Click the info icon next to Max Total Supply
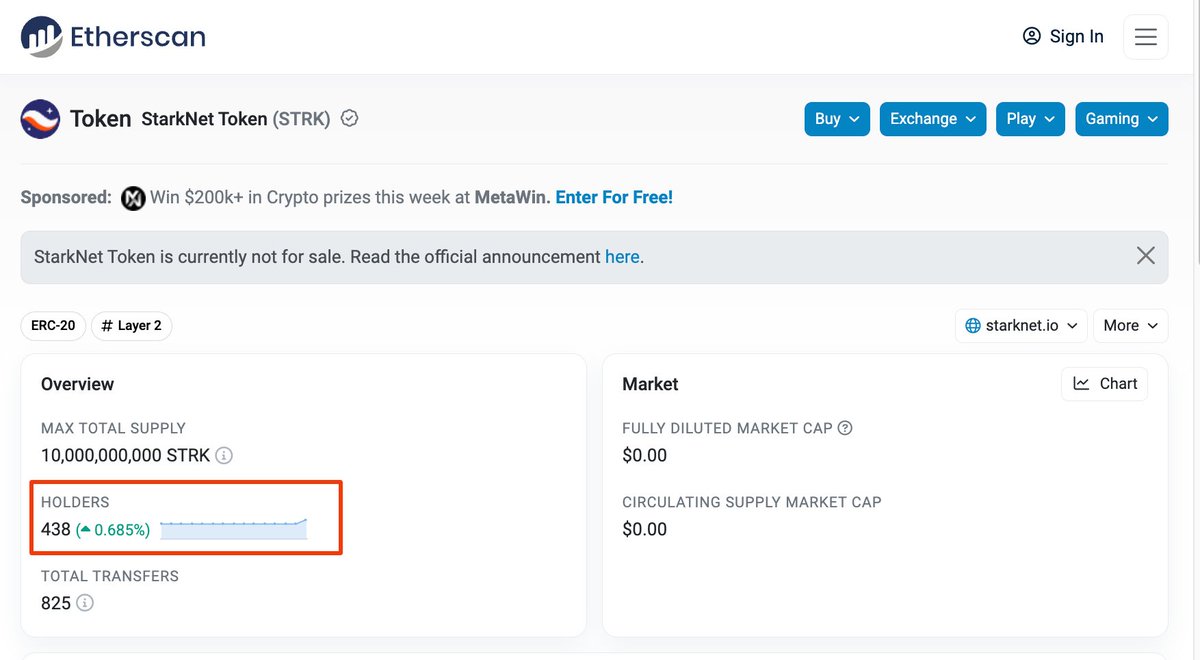 point(224,456)
